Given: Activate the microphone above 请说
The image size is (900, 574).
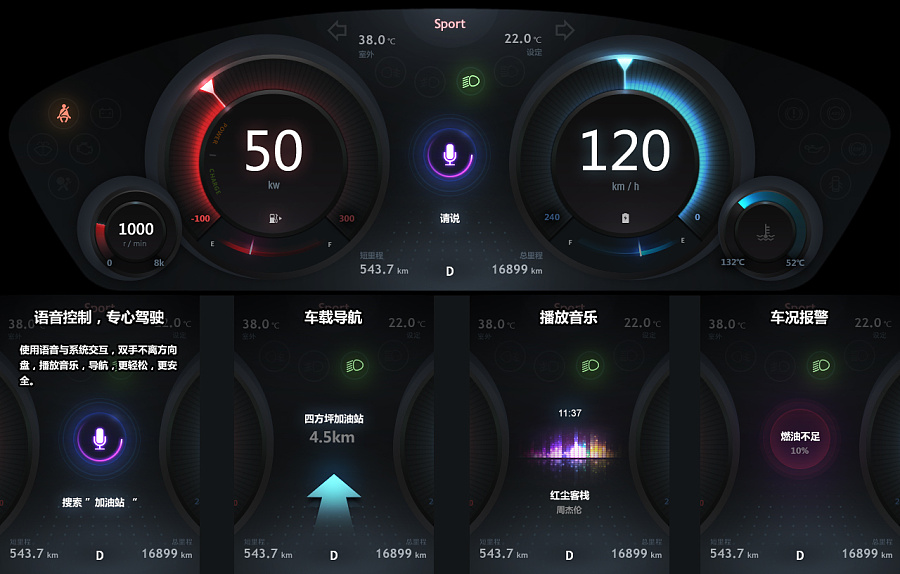Looking at the screenshot, I should [450, 155].
